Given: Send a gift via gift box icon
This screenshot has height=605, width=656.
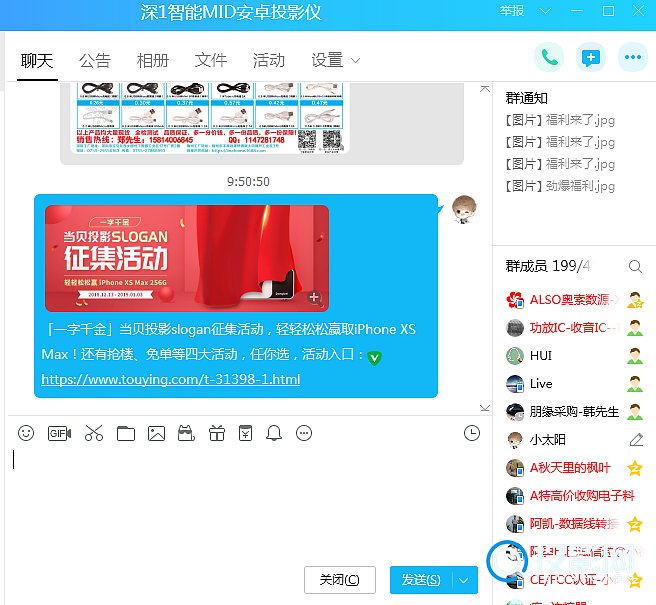Looking at the screenshot, I should [x=217, y=433].
